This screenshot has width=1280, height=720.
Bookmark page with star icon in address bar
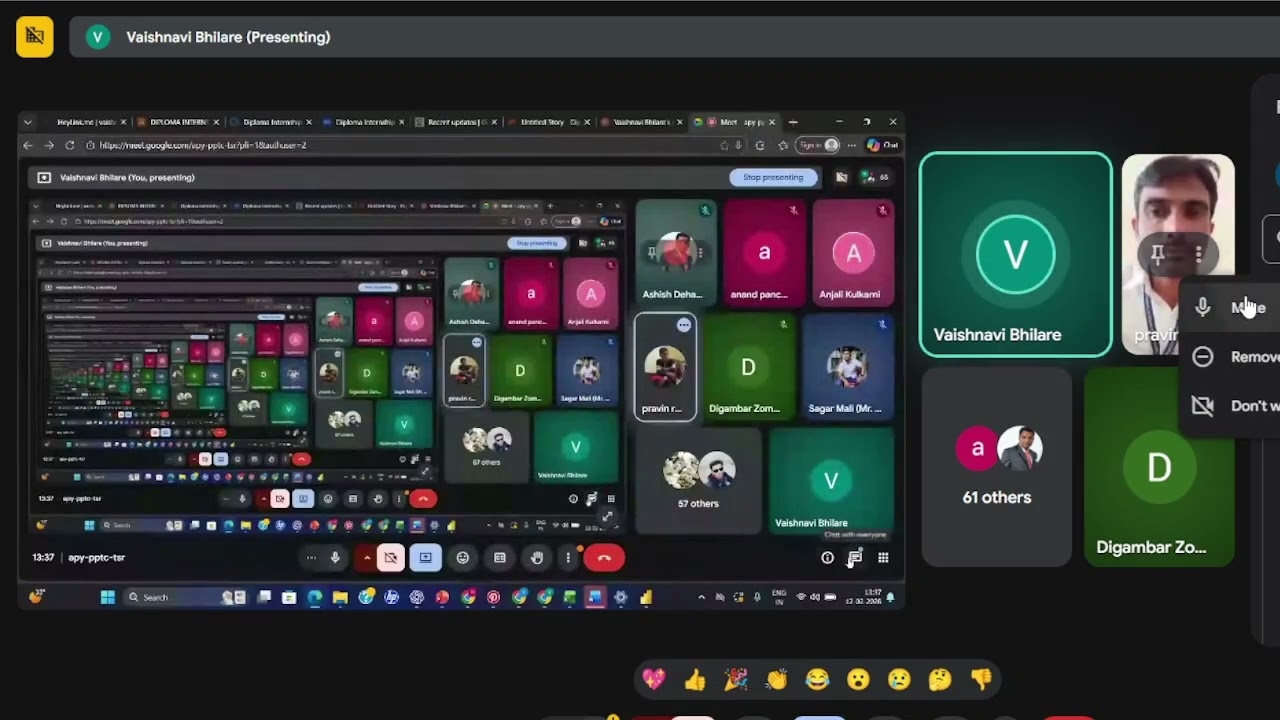(x=724, y=145)
